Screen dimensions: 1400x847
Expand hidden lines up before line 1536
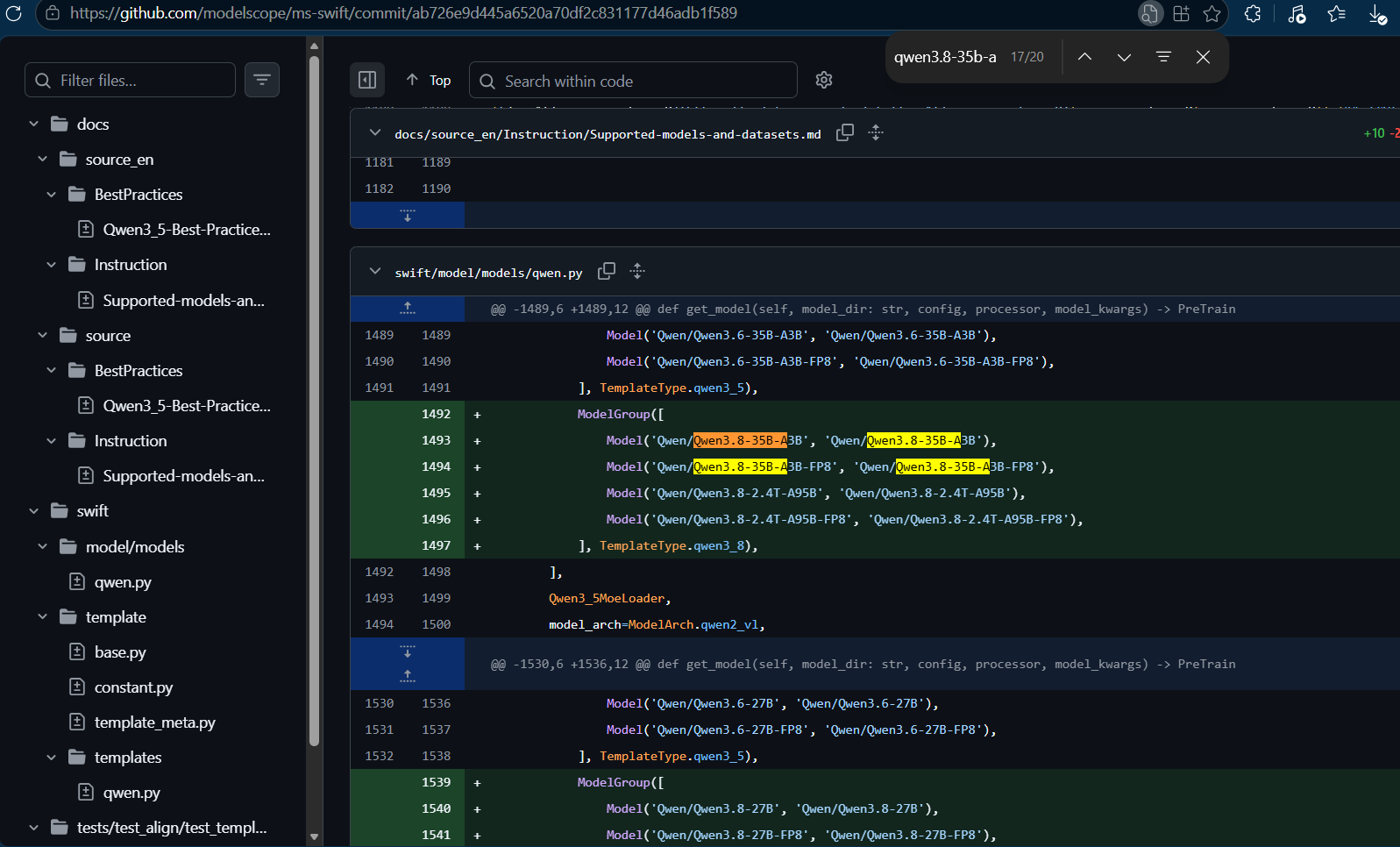(x=408, y=676)
